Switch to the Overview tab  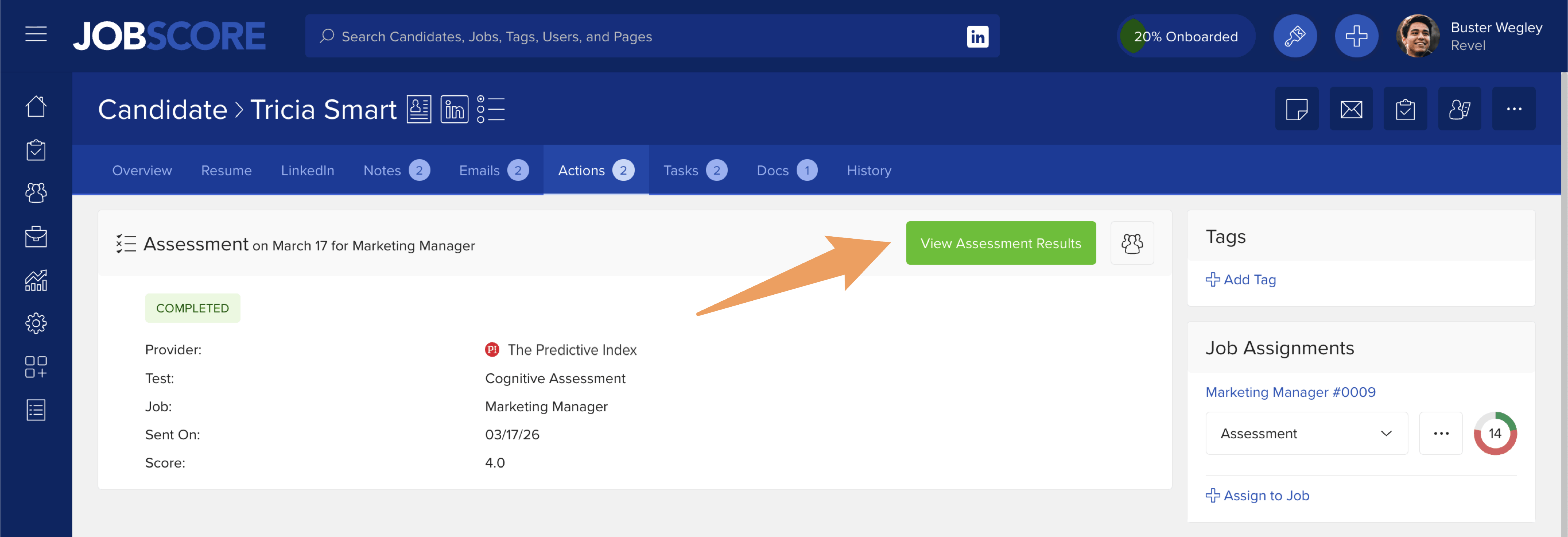pyautogui.click(x=142, y=171)
